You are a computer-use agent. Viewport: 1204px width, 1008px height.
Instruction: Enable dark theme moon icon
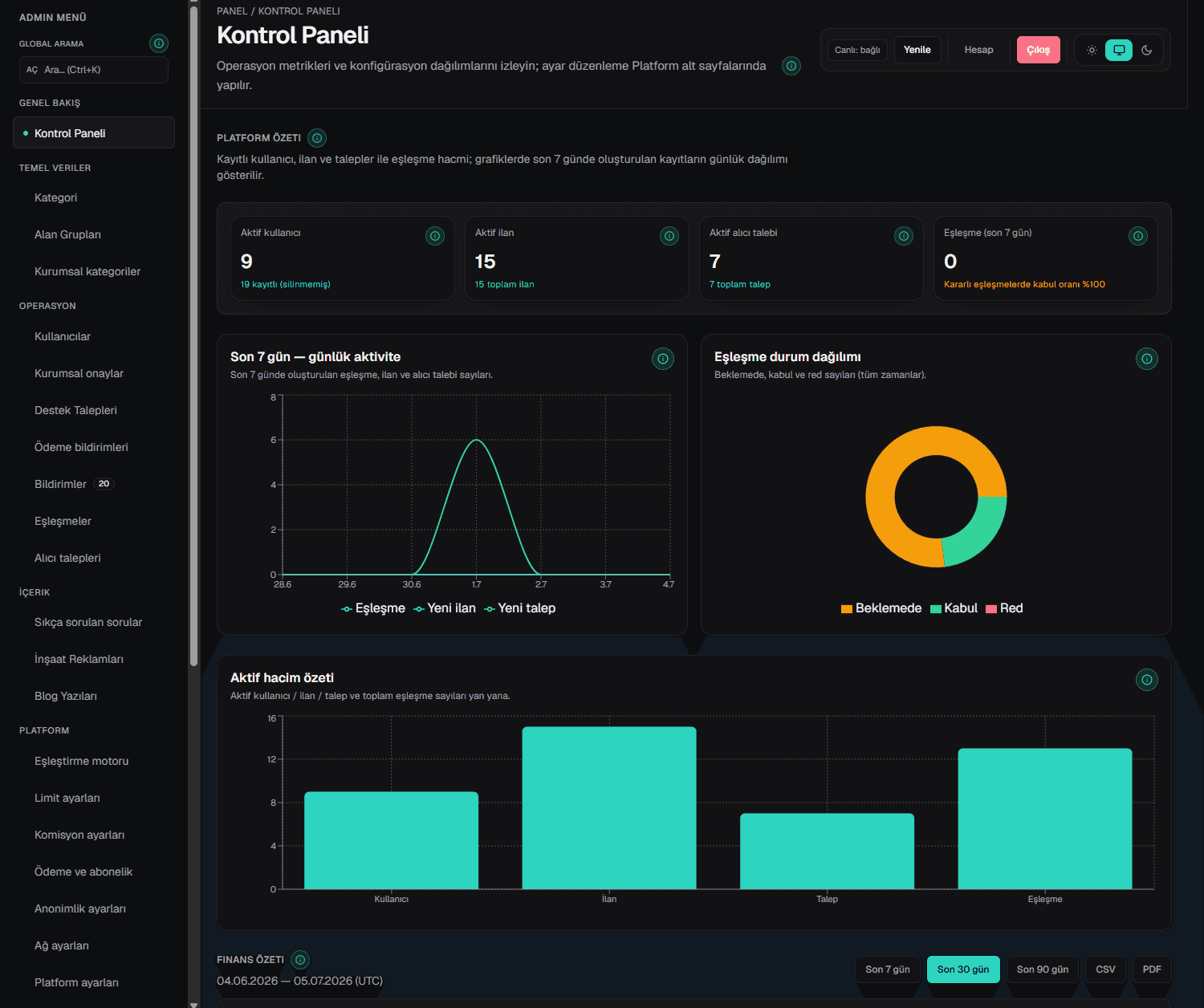pos(1147,50)
